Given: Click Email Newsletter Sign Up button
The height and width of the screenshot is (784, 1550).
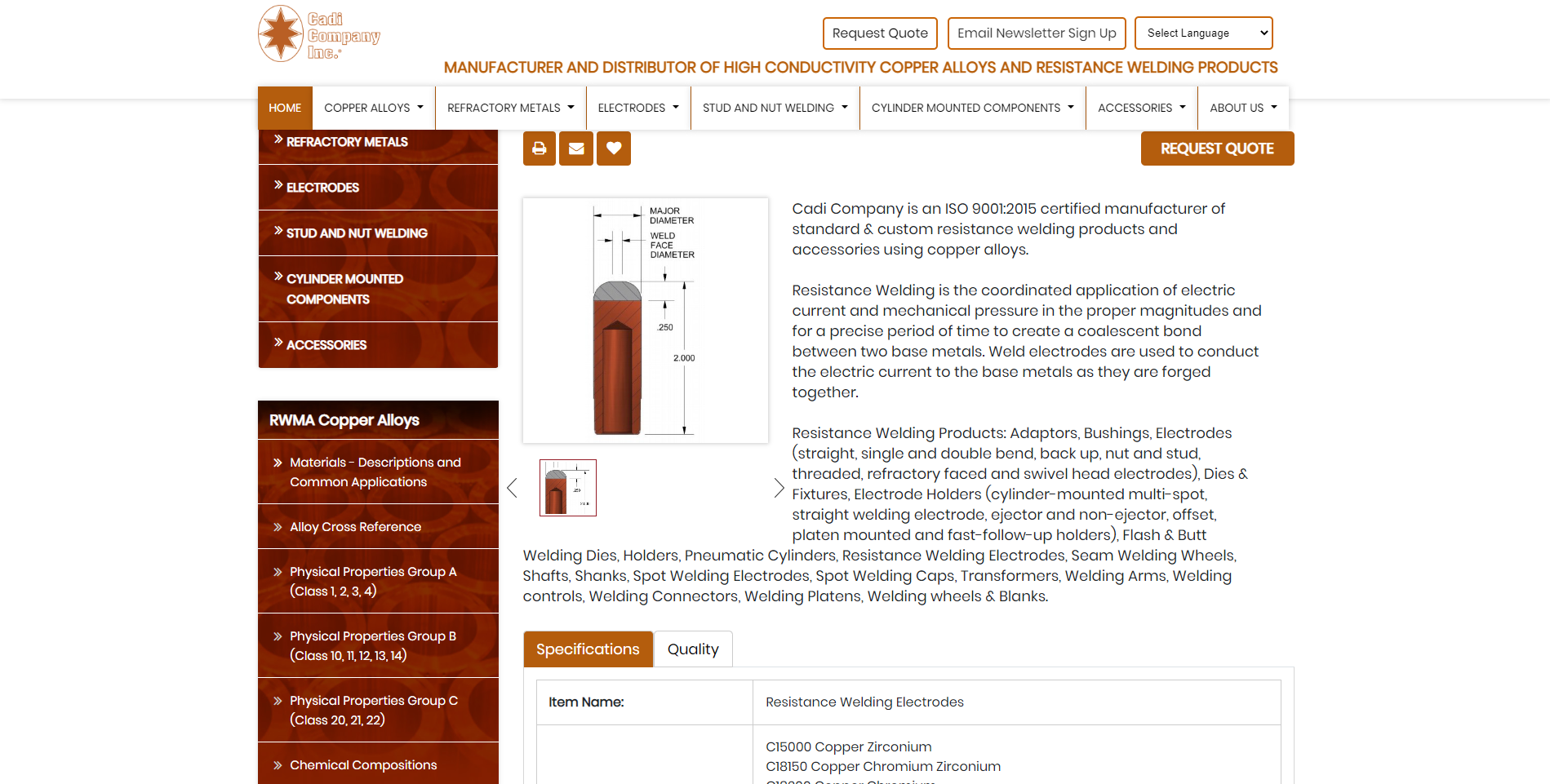Looking at the screenshot, I should (1037, 33).
